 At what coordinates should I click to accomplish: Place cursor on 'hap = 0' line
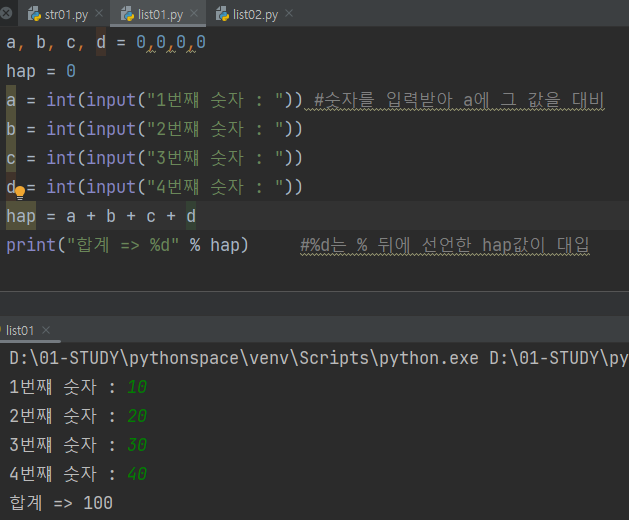[x=41, y=71]
